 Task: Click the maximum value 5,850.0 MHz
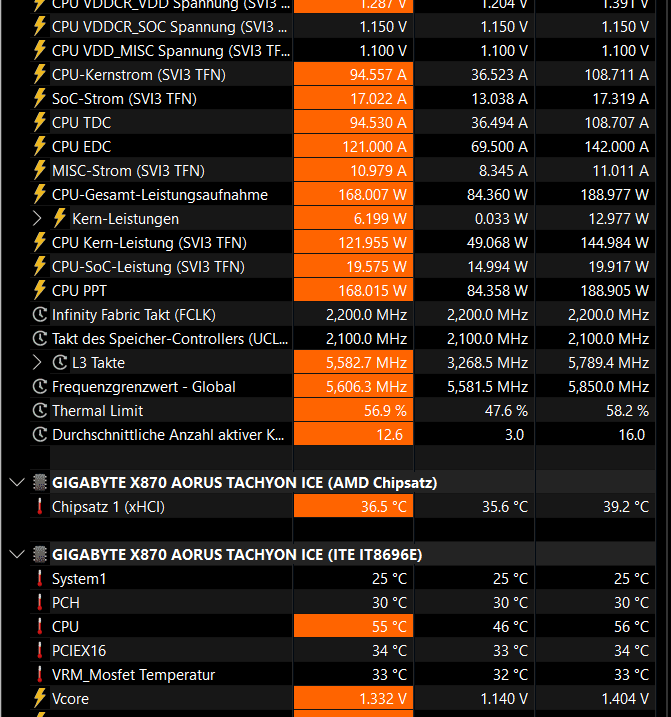click(608, 387)
